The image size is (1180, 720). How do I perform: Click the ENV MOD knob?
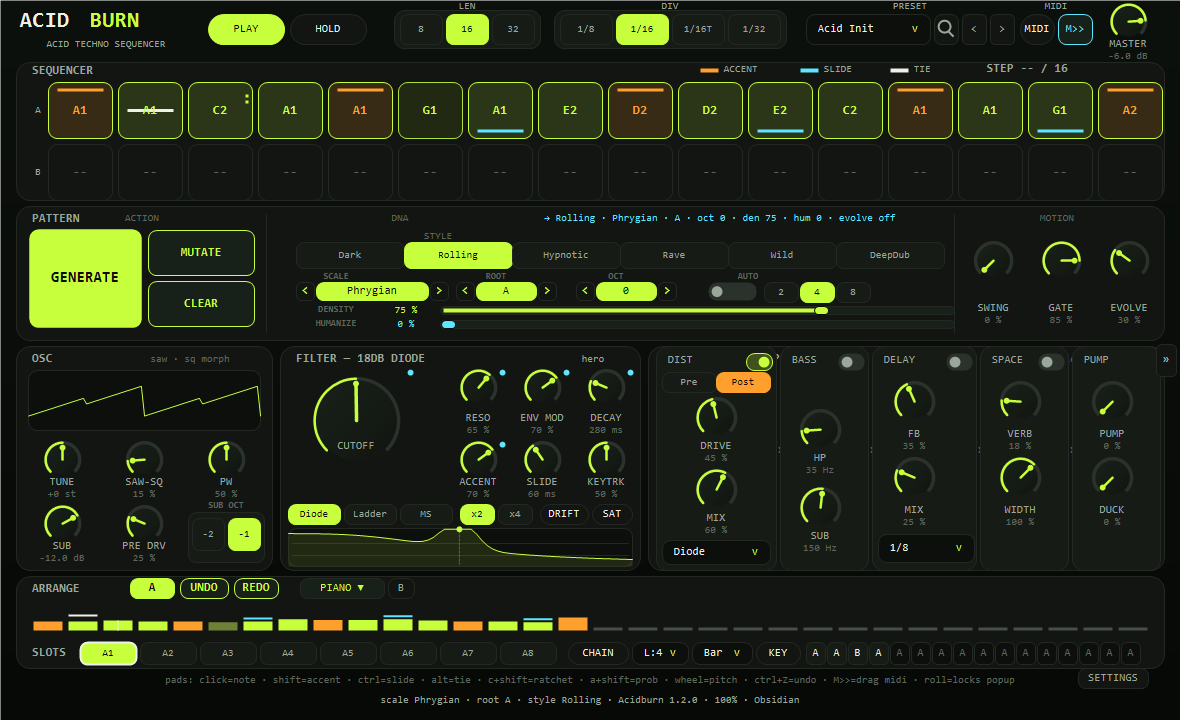pos(542,388)
